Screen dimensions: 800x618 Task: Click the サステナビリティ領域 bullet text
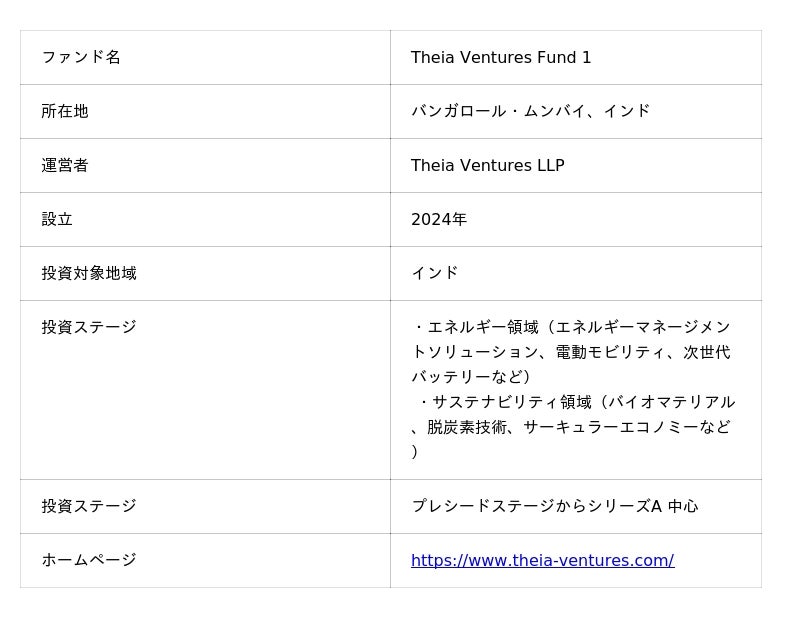[x=512, y=402]
